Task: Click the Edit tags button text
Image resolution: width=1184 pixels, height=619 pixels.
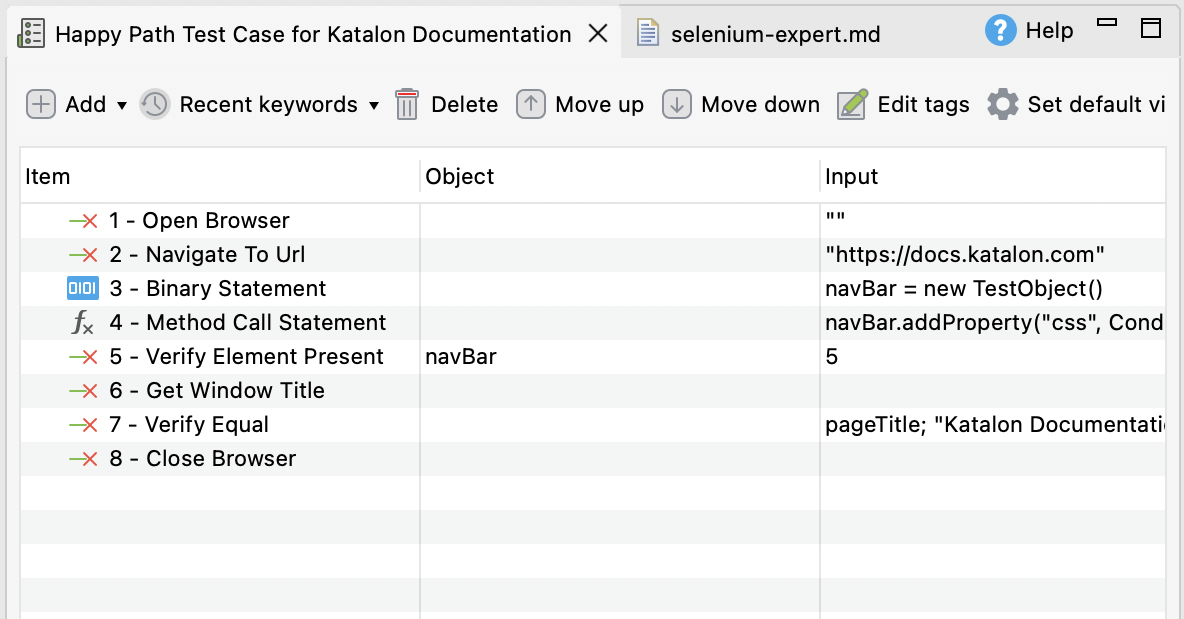Action: coord(922,104)
